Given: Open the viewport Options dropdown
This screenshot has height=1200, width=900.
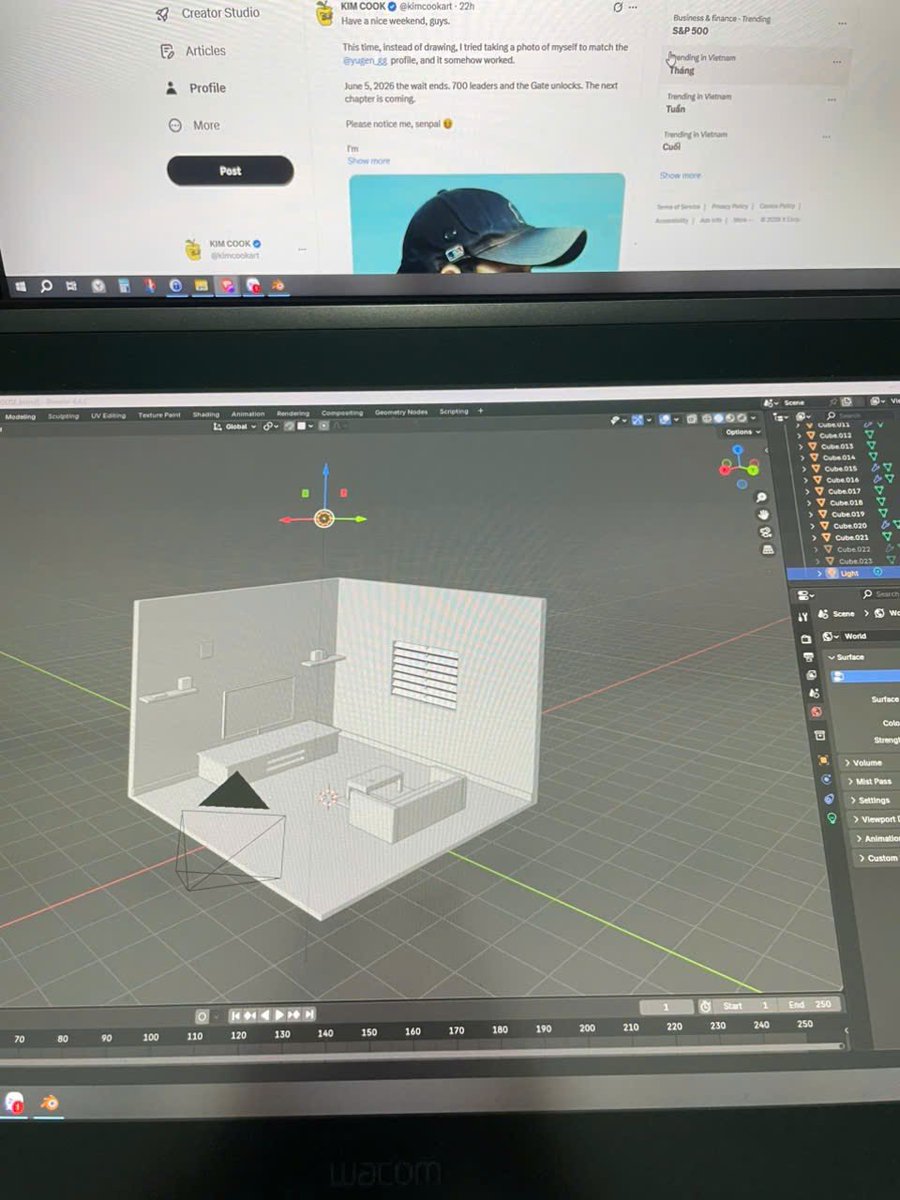Looking at the screenshot, I should coord(743,432).
